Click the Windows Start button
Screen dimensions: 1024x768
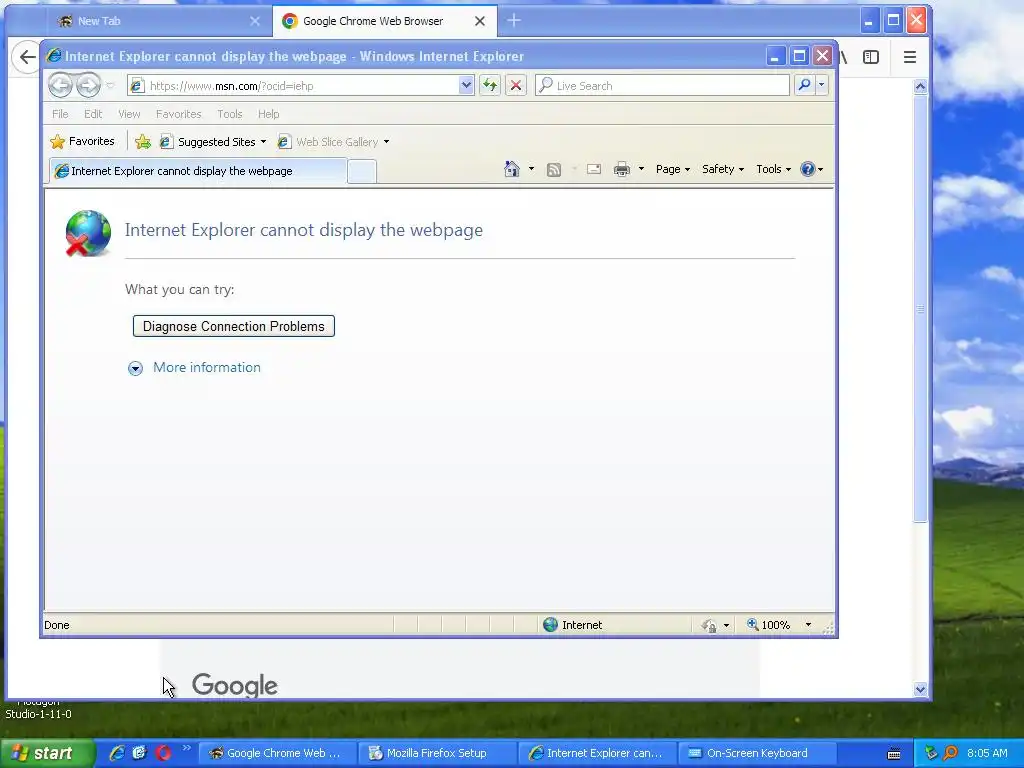coord(46,753)
